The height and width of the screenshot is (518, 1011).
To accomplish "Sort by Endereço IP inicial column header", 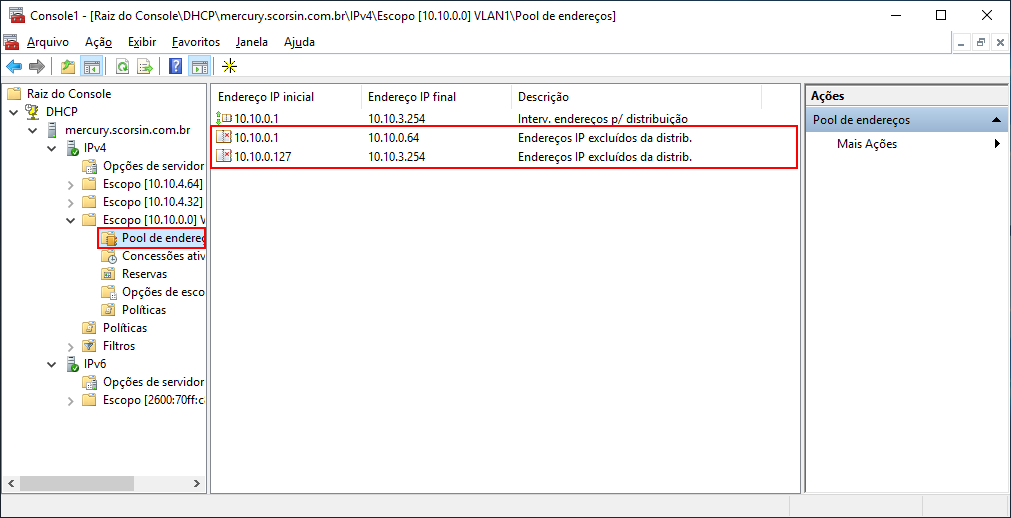I will pyautogui.click(x=286, y=97).
